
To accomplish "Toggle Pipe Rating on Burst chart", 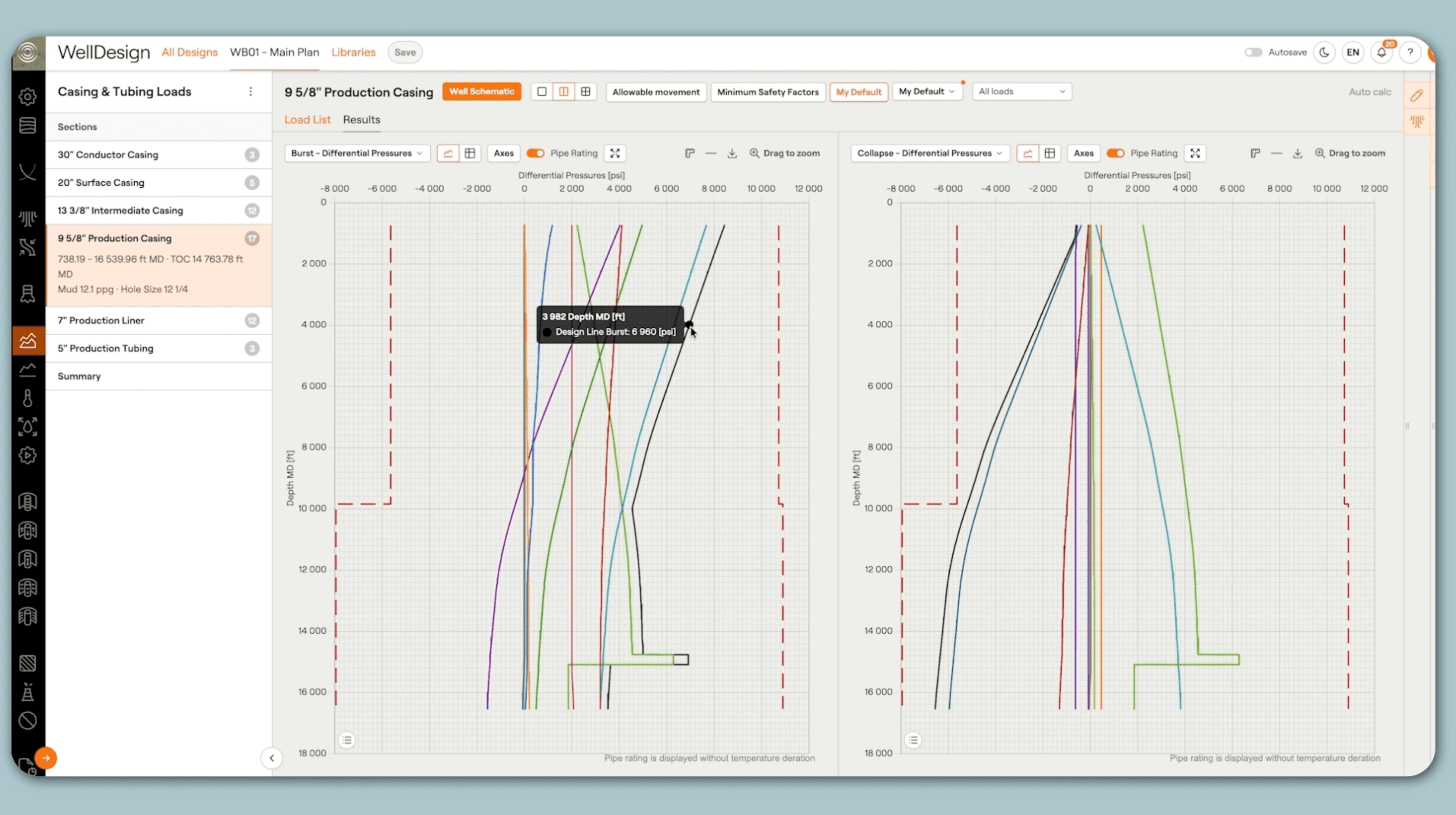I will (535, 153).
